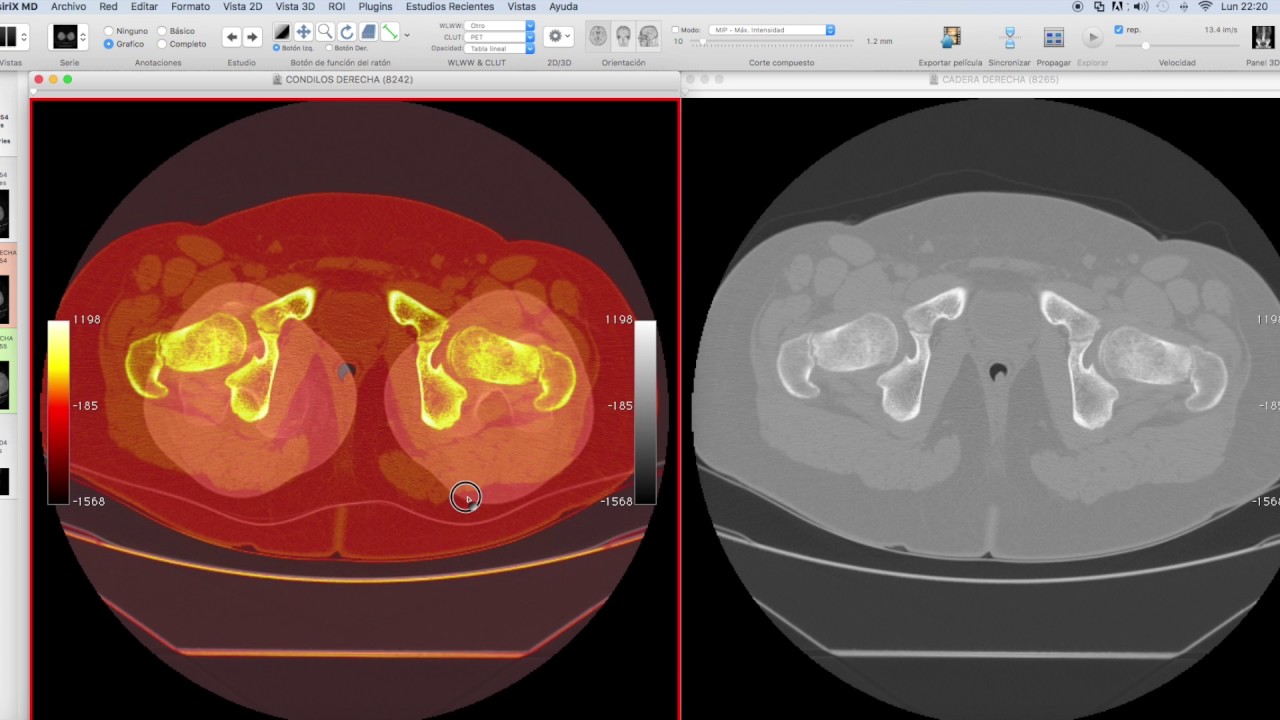
Task: Click the PET color scale bar on fused image
Action: point(59,411)
